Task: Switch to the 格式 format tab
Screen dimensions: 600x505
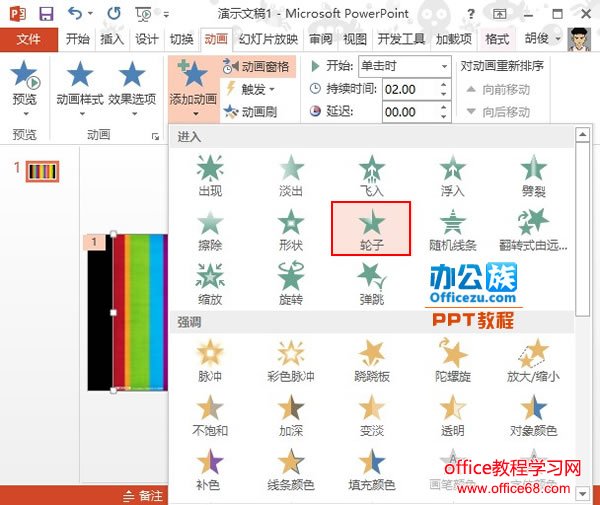Action: [497, 39]
